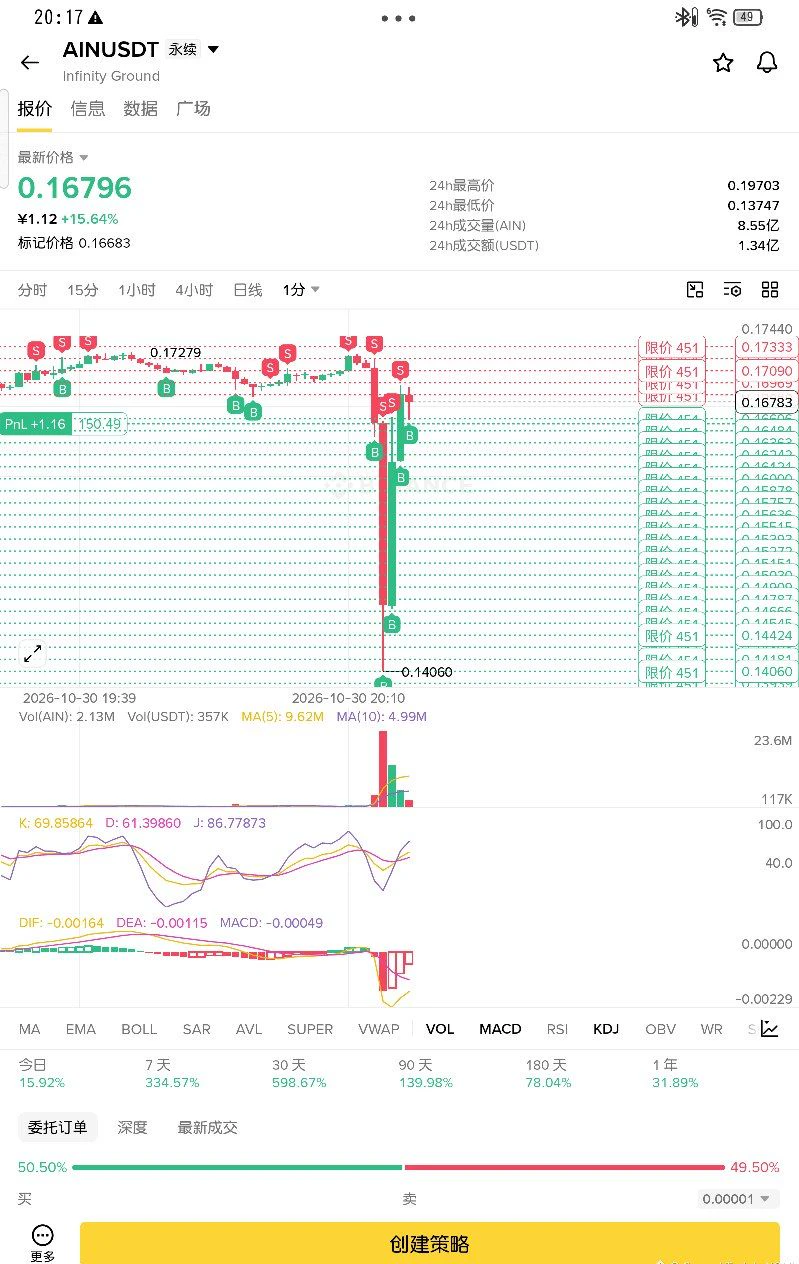Switch to the 数据 tab
The image size is (799, 1264).
pyautogui.click(x=141, y=109)
